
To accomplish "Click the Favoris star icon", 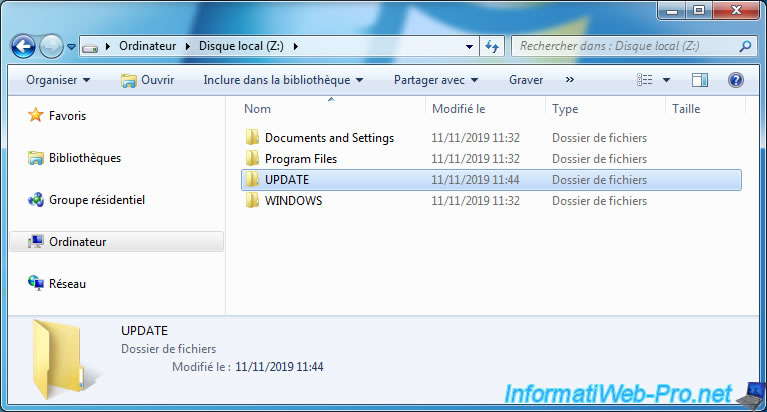I will click(35, 115).
